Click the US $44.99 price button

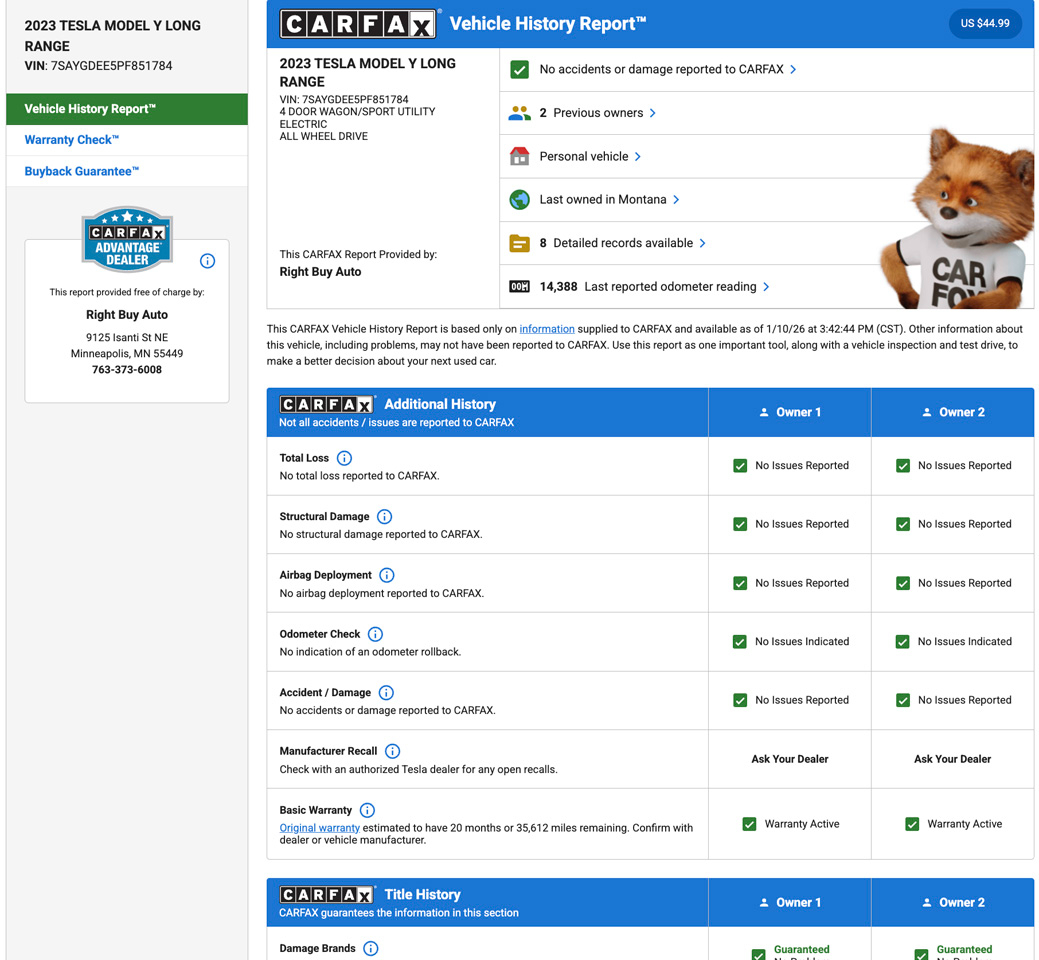click(x=984, y=24)
